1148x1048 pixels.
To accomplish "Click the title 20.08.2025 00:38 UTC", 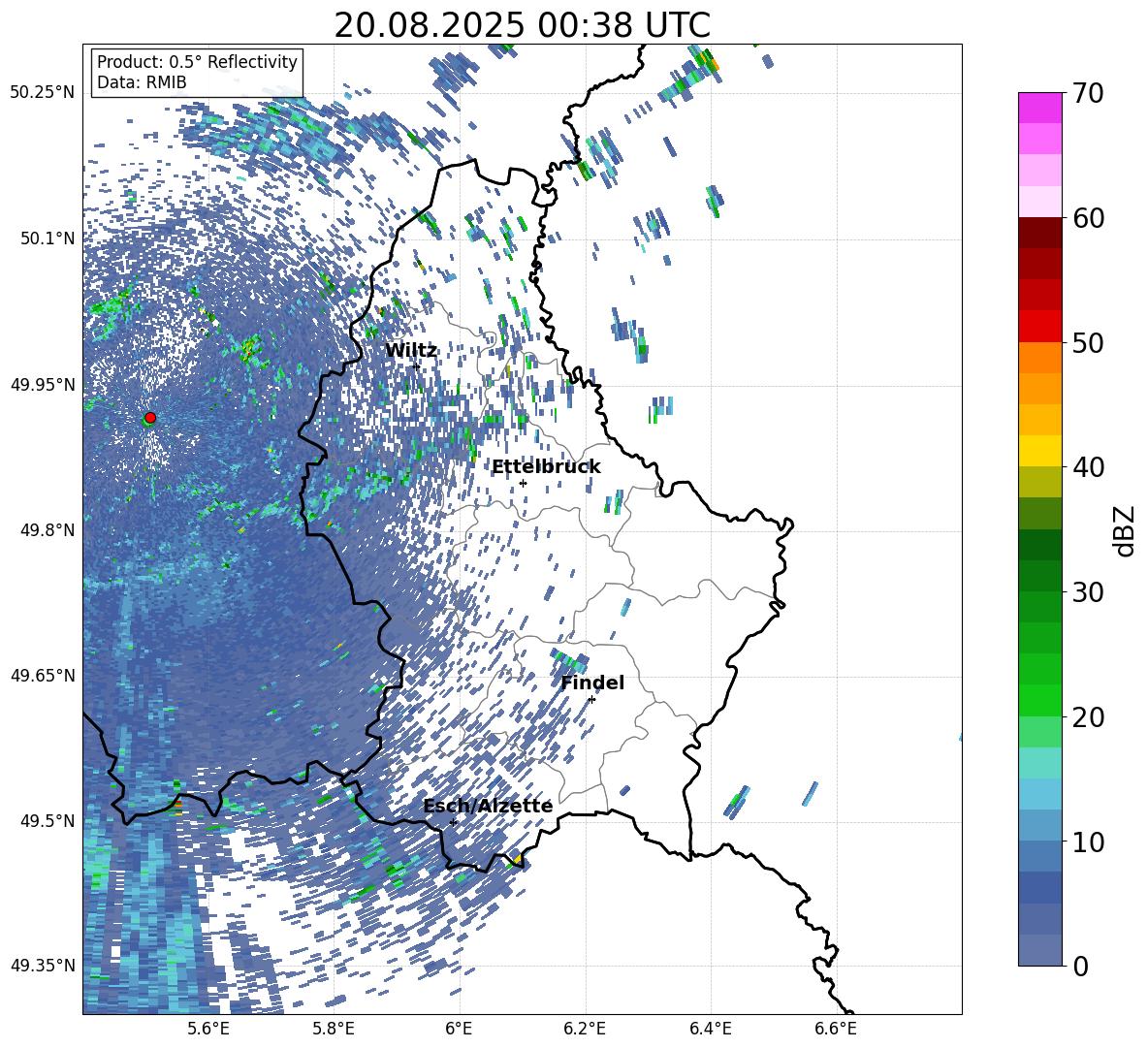I will point(522,25).
